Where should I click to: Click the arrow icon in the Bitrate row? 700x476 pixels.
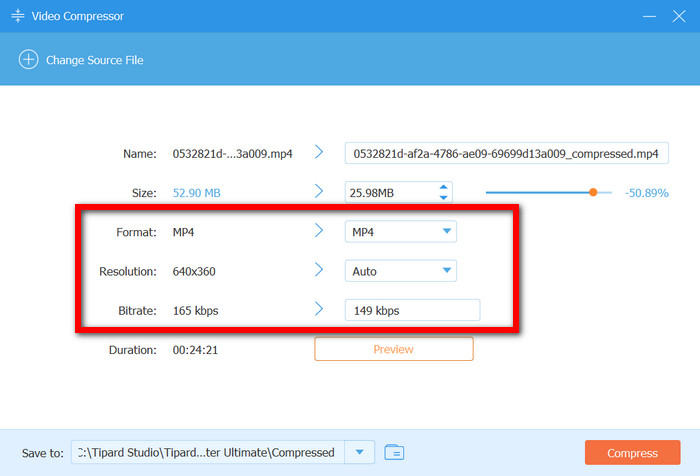coord(319,309)
